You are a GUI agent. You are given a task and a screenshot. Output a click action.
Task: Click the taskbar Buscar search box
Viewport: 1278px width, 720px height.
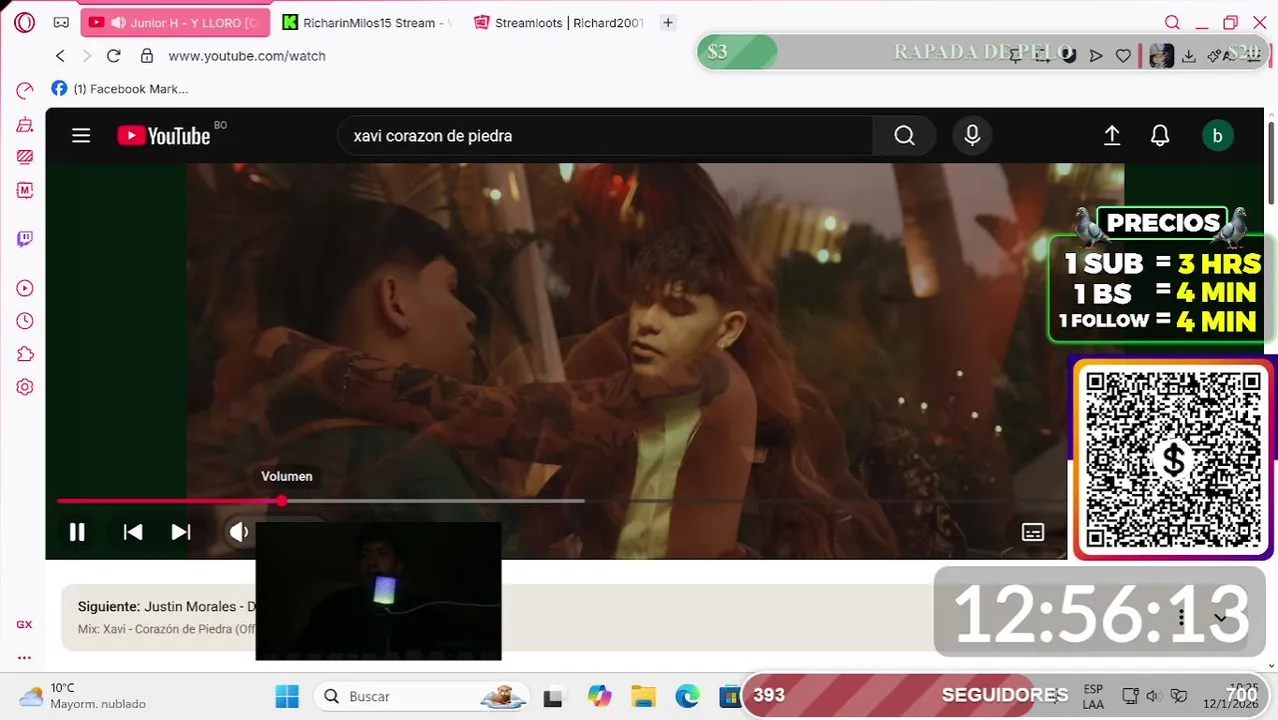[x=422, y=696]
